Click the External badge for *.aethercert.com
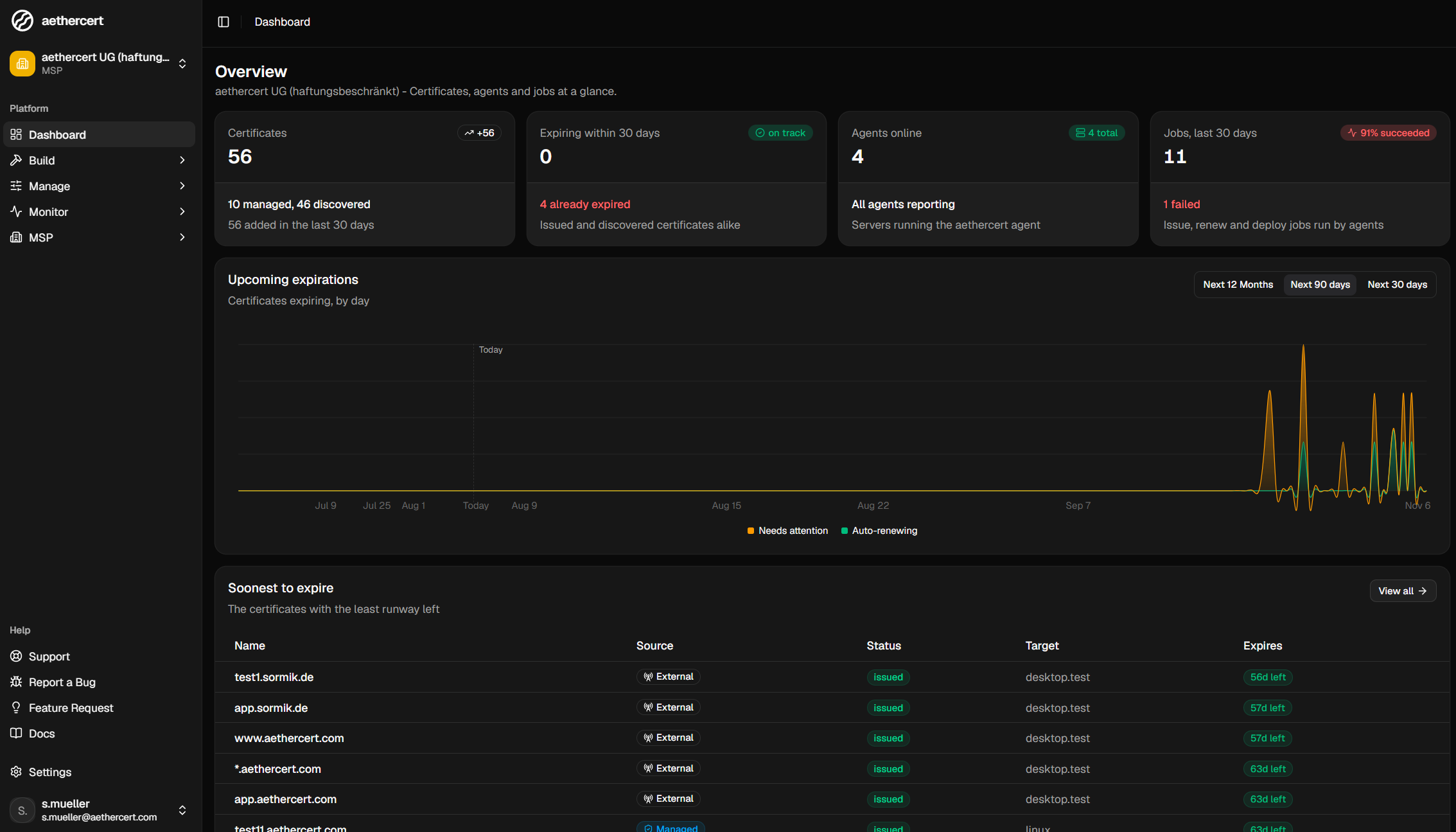This screenshot has height=832, width=1456. [668, 768]
